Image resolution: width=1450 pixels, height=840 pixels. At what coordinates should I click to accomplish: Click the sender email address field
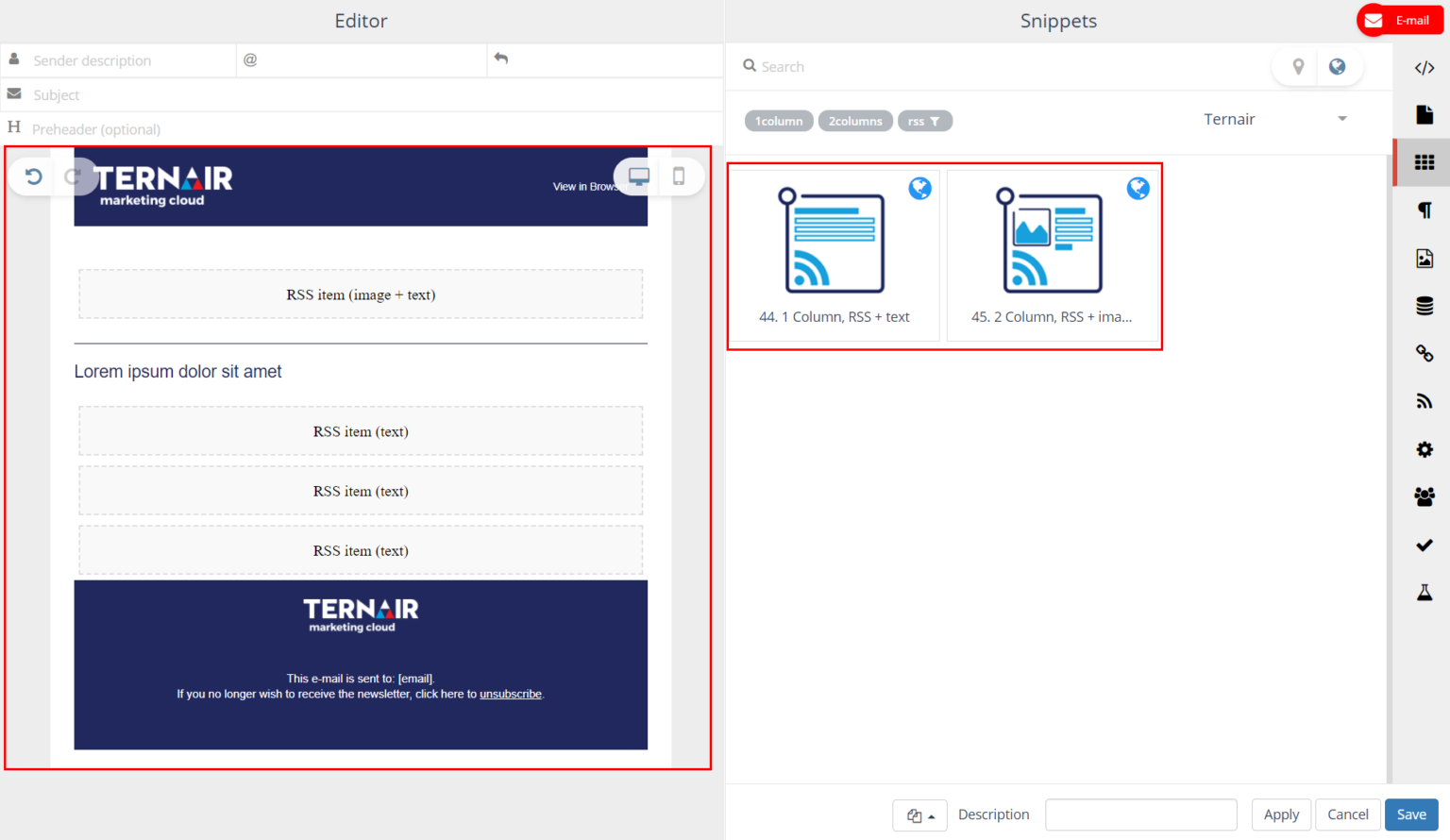[362, 60]
